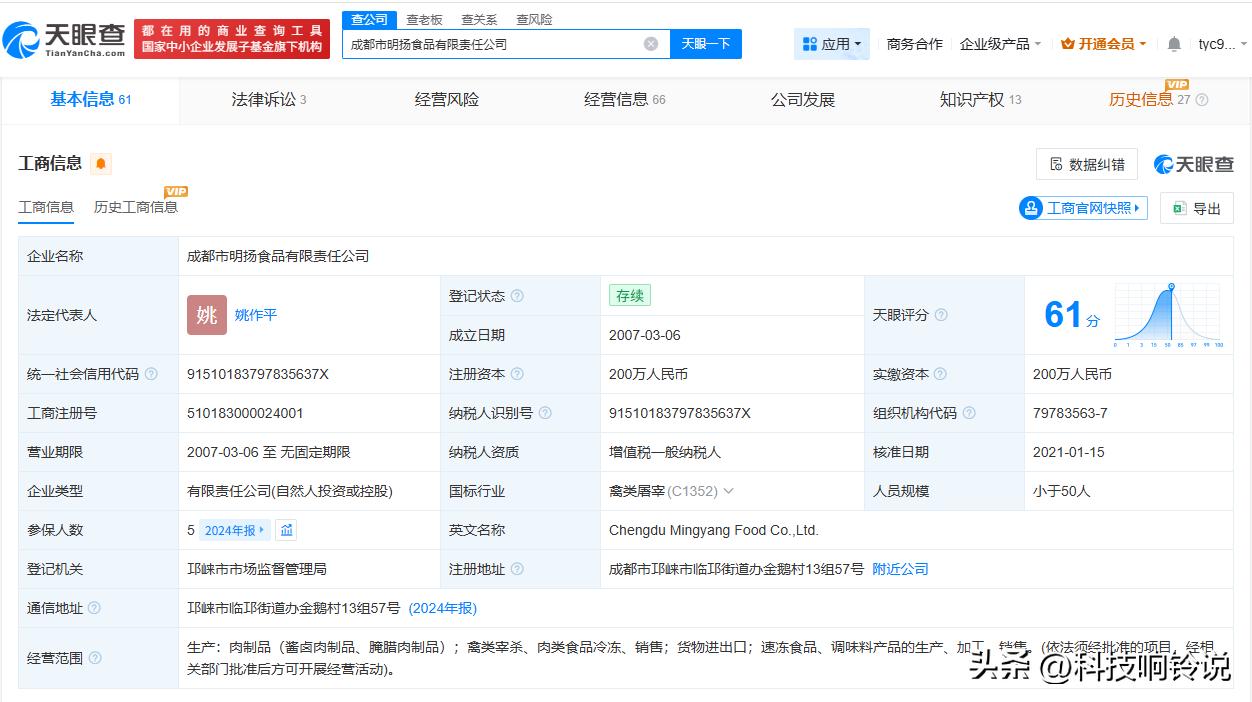Click the notification bell icon
Image resolution: width=1252 pixels, height=702 pixels.
click(1174, 44)
